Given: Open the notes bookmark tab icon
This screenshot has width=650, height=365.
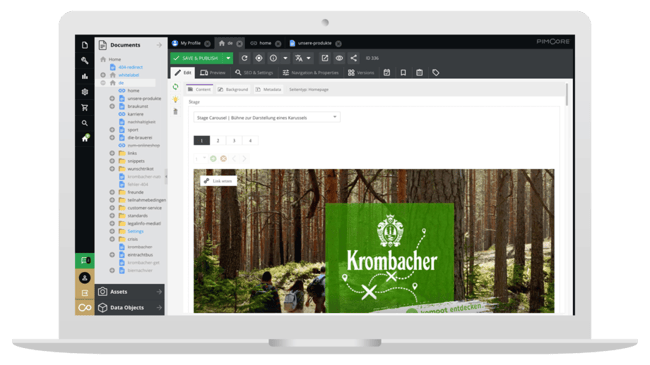Looking at the screenshot, I should pos(403,73).
